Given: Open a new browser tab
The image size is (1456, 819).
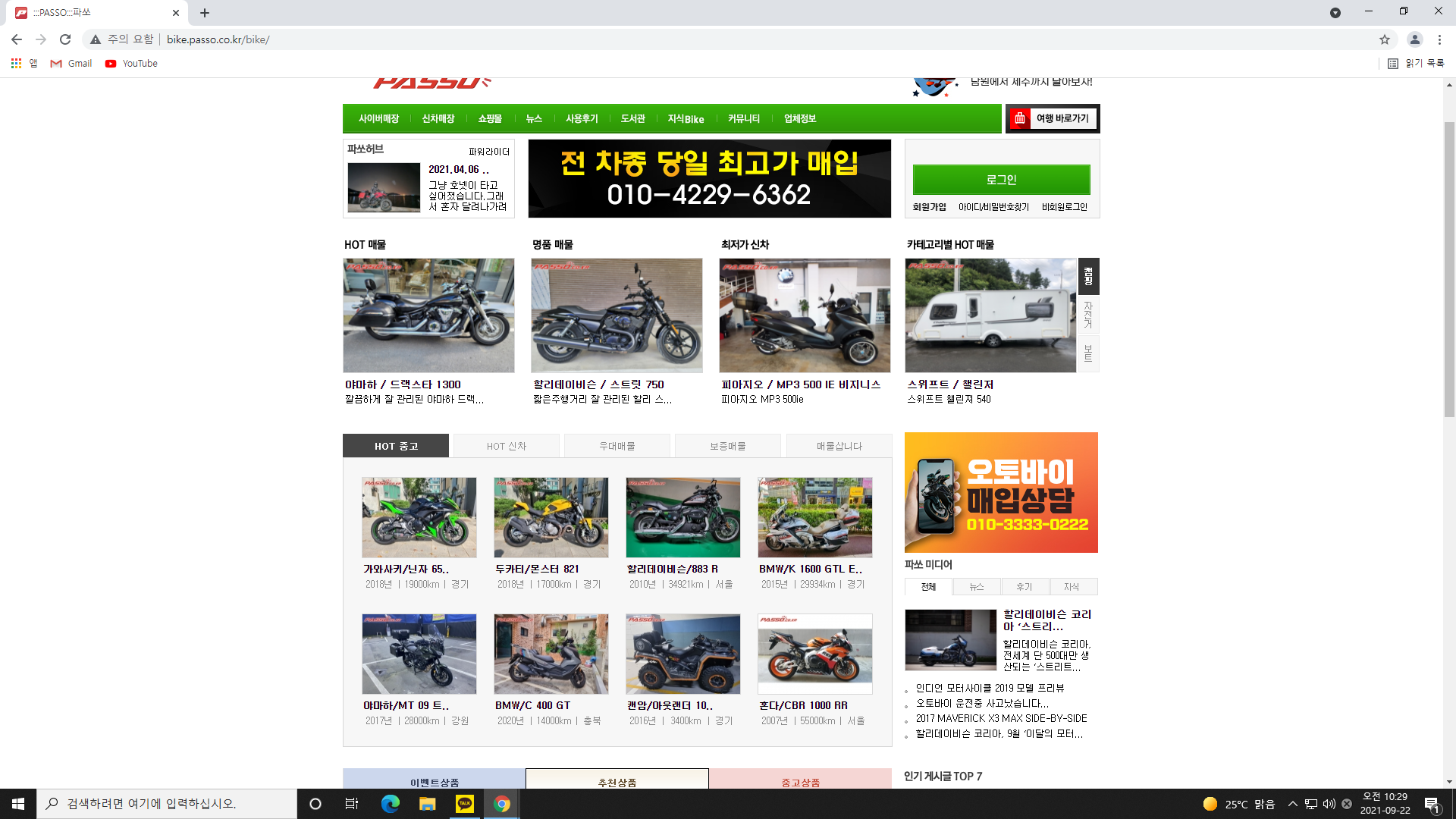Looking at the screenshot, I should (x=205, y=13).
